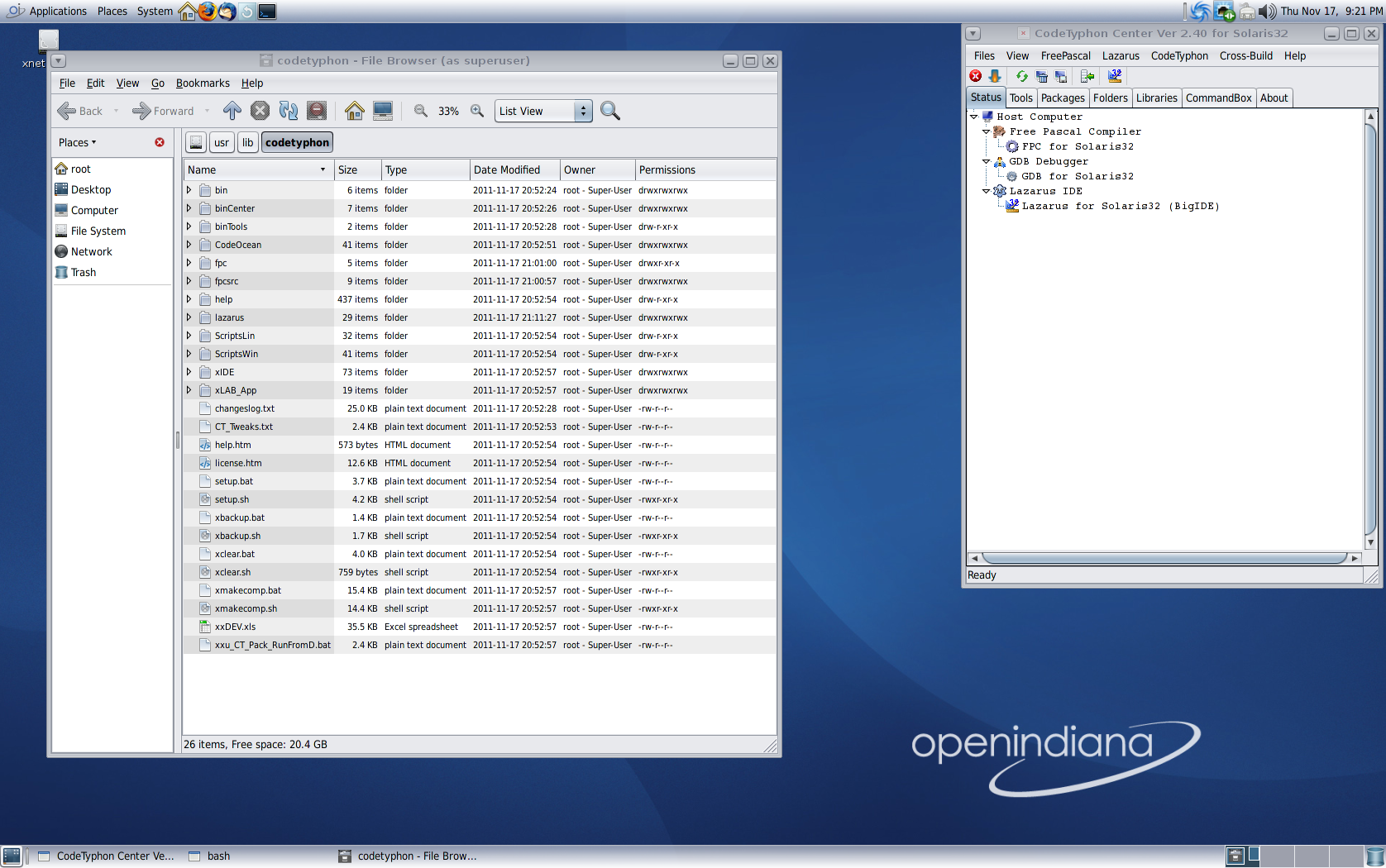1386x868 pixels.
Task: Sort files by Date Modified column header
Action: point(514,169)
